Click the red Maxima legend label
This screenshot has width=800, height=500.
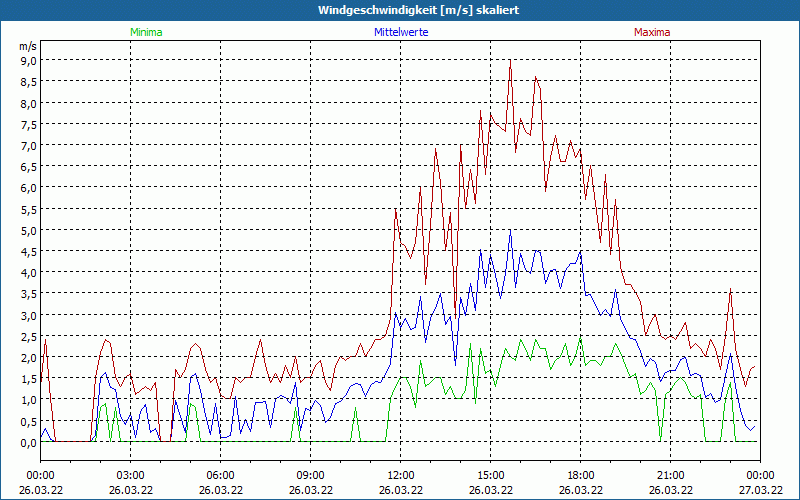point(652,32)
